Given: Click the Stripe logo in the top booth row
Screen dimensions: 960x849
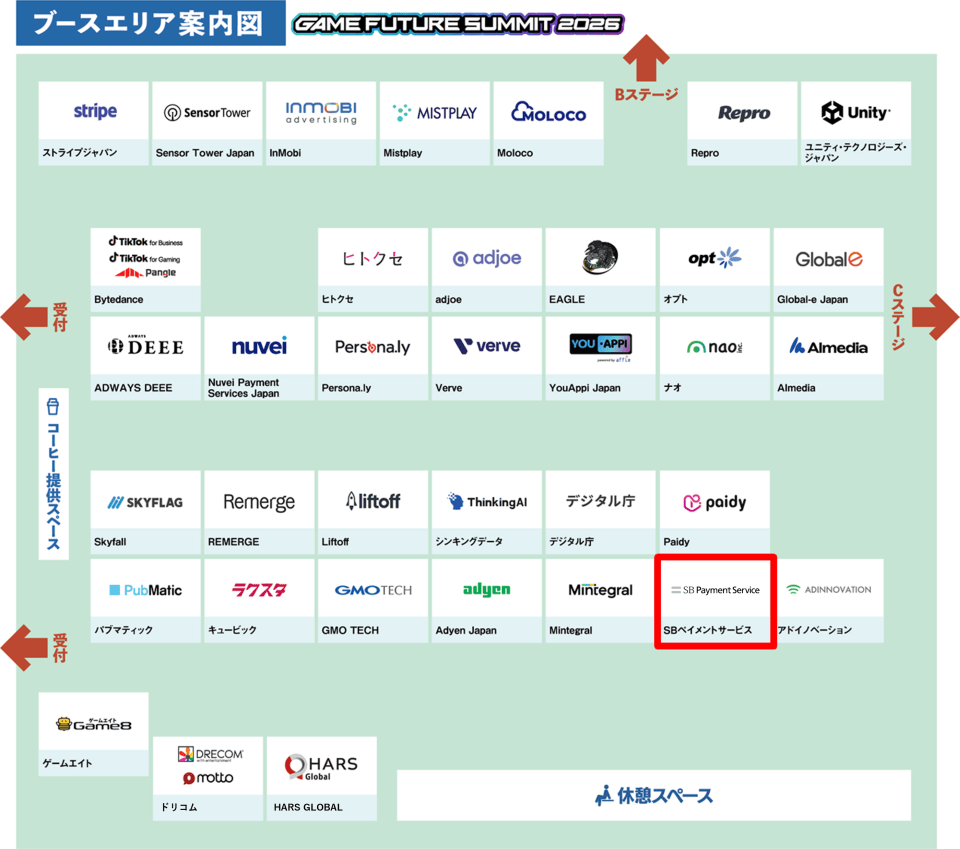Looking at the screenshot, I should 95,111.
